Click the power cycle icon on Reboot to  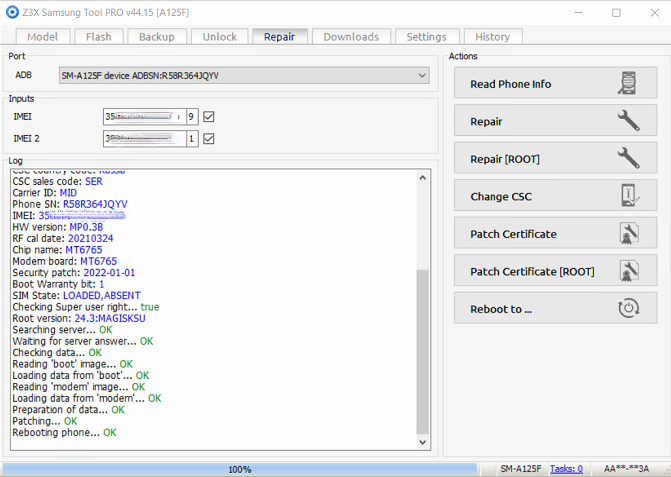pos(628,309)
